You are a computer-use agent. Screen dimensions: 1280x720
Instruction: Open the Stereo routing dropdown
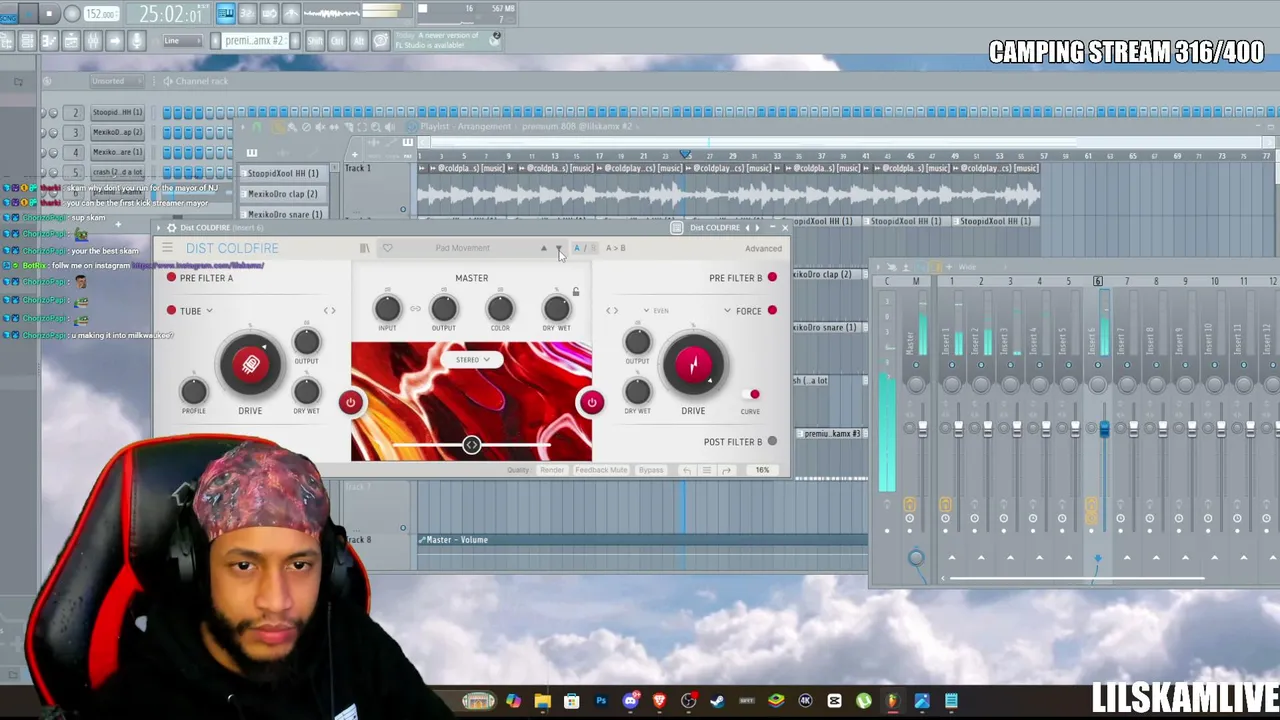coord(472,360)
